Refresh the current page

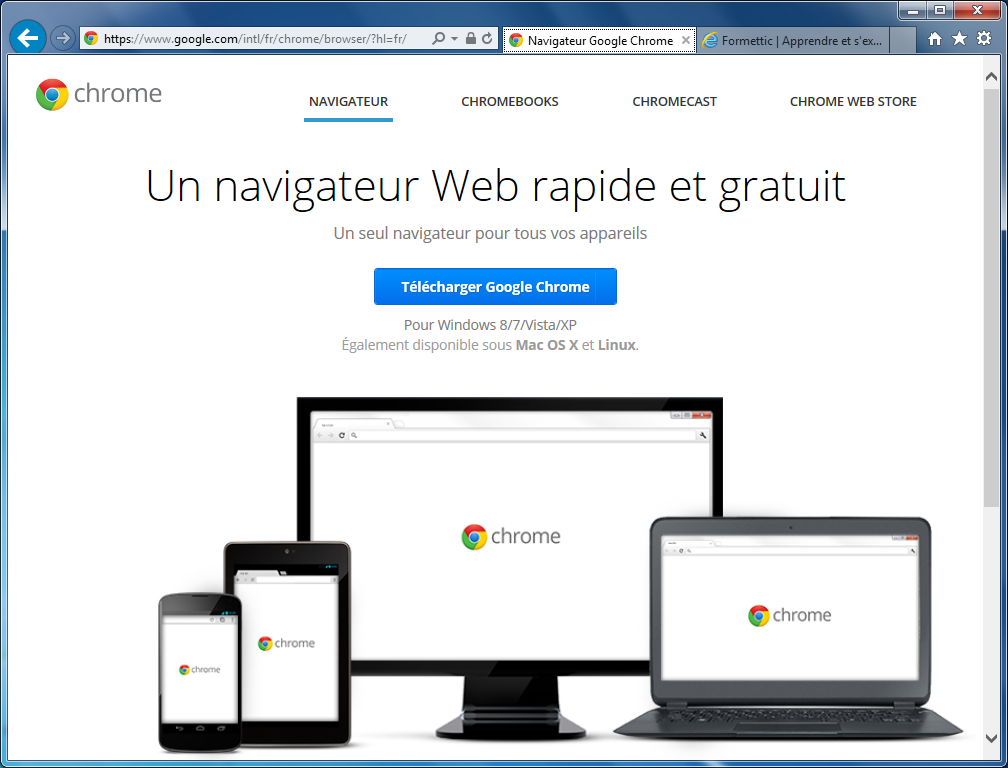click(487, 39)
